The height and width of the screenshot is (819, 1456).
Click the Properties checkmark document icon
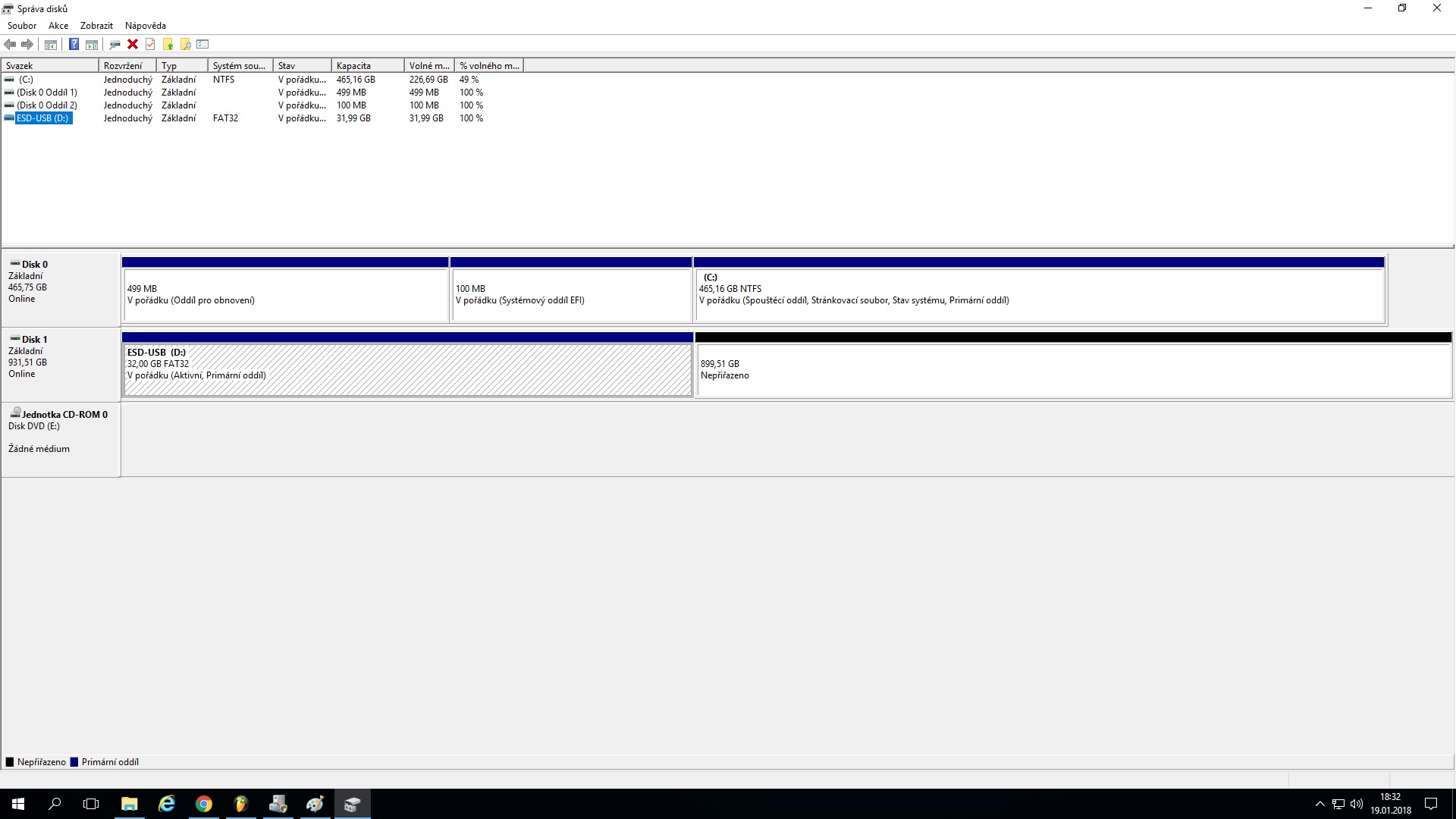pos(150,45)
